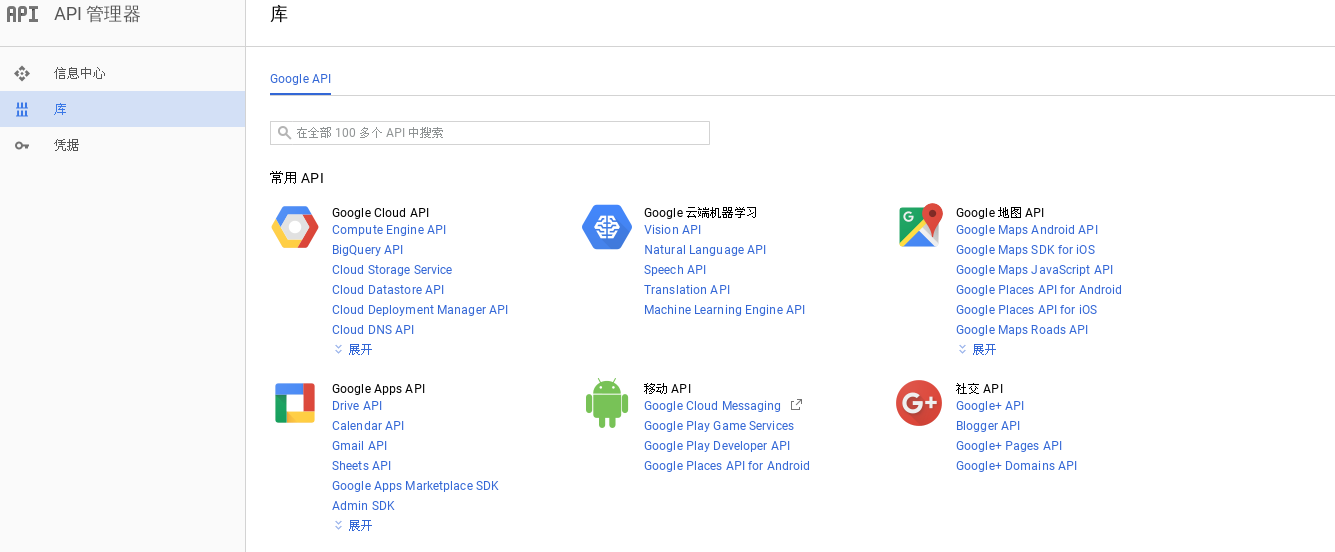Open Google Maps Roads API link
This screenshot has height=552, width=1335.
click(1022, 330)
